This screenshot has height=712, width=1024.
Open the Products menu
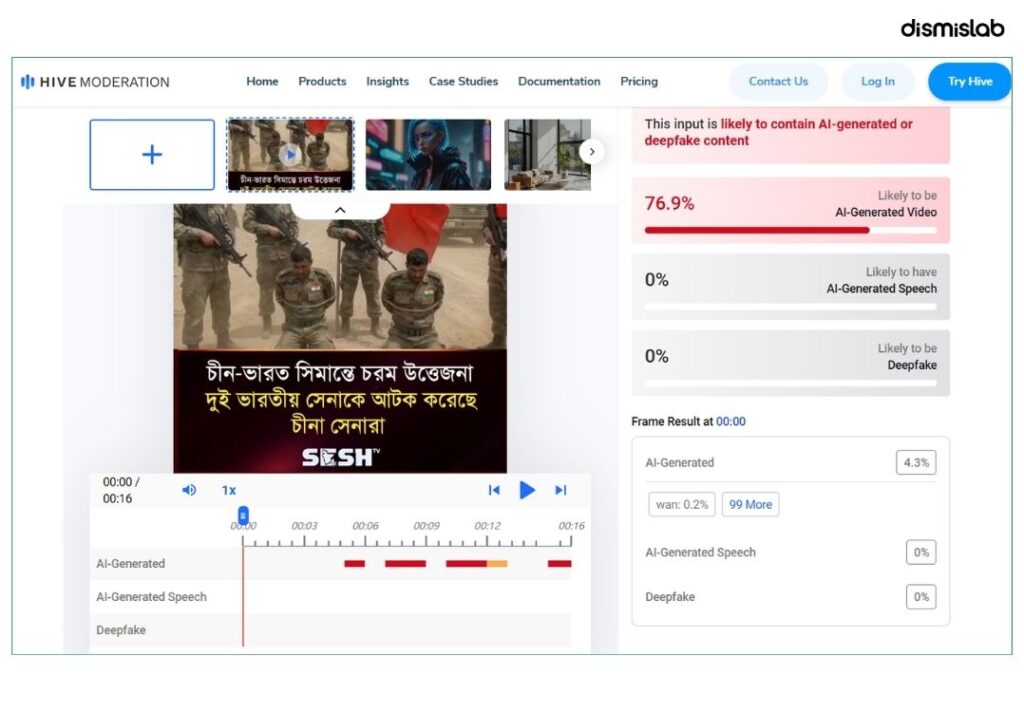pos(322,82)
